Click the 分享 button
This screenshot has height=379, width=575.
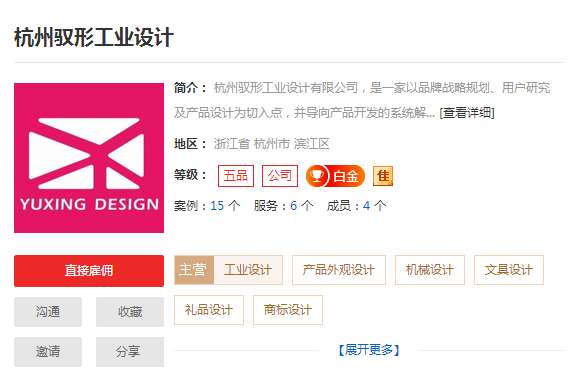(x=130, y=352)
